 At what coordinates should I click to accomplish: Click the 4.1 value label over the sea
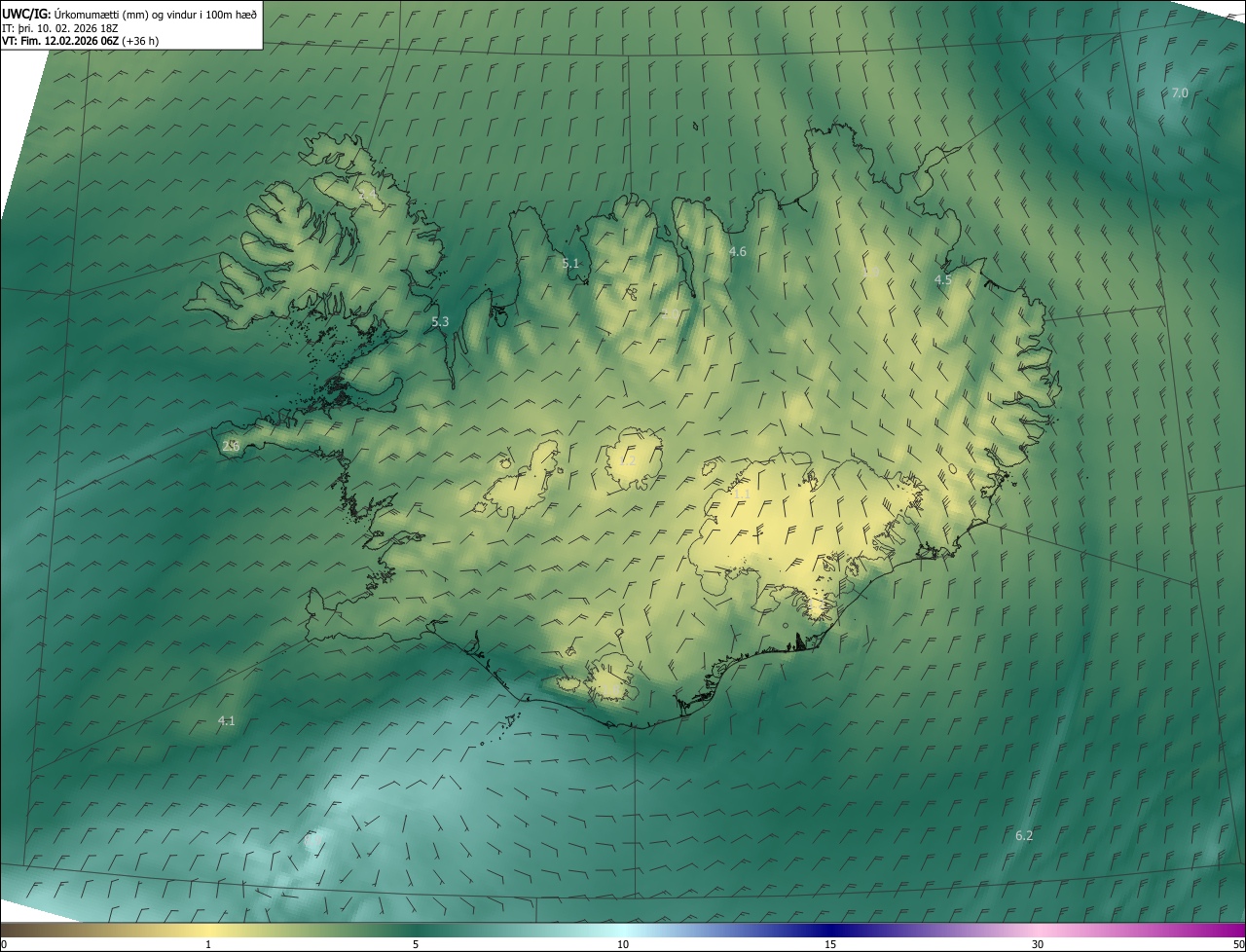tap(226, 721)
